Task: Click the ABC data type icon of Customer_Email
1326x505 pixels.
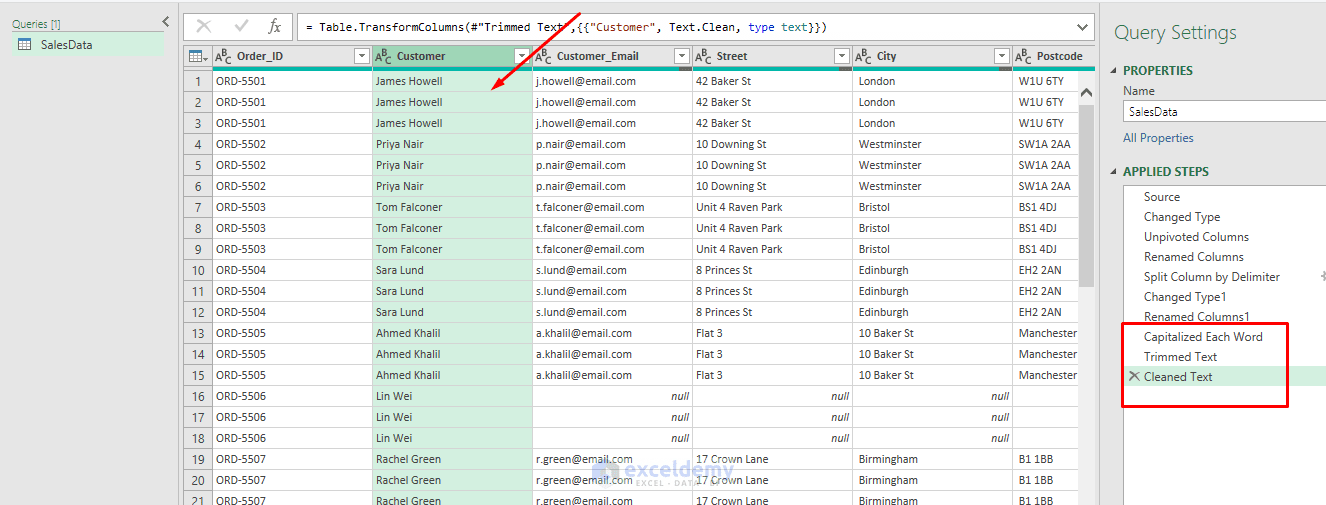Action: tap(544, 56)
